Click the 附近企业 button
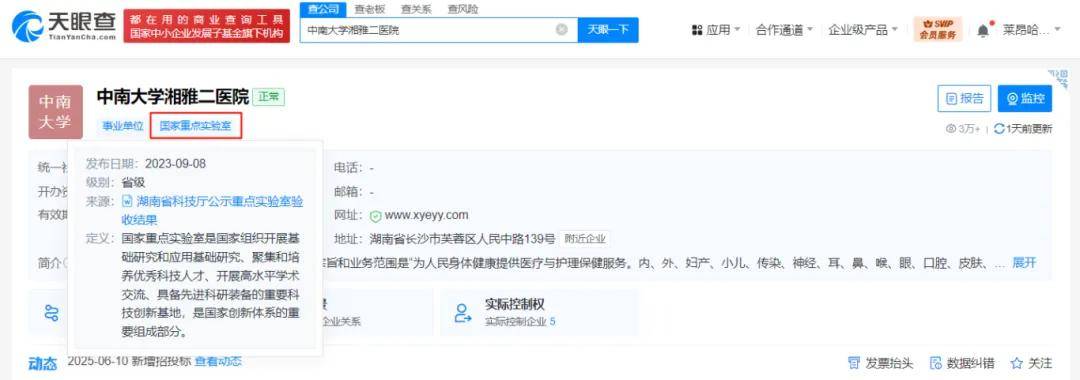Image resolution: width=1080 pixels, height=380 pixels. tap(585, 239)
